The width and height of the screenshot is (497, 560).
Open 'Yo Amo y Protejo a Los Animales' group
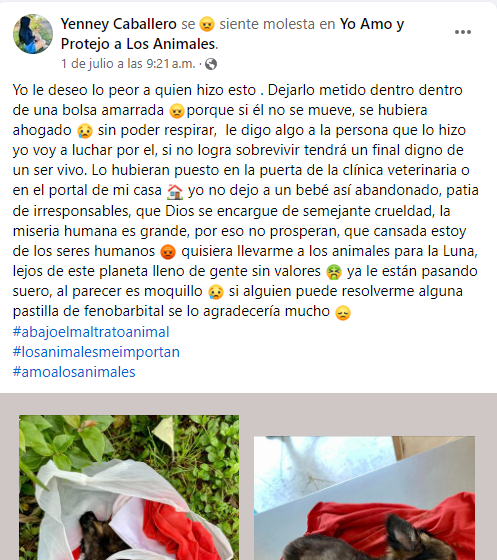coord(232,34)
